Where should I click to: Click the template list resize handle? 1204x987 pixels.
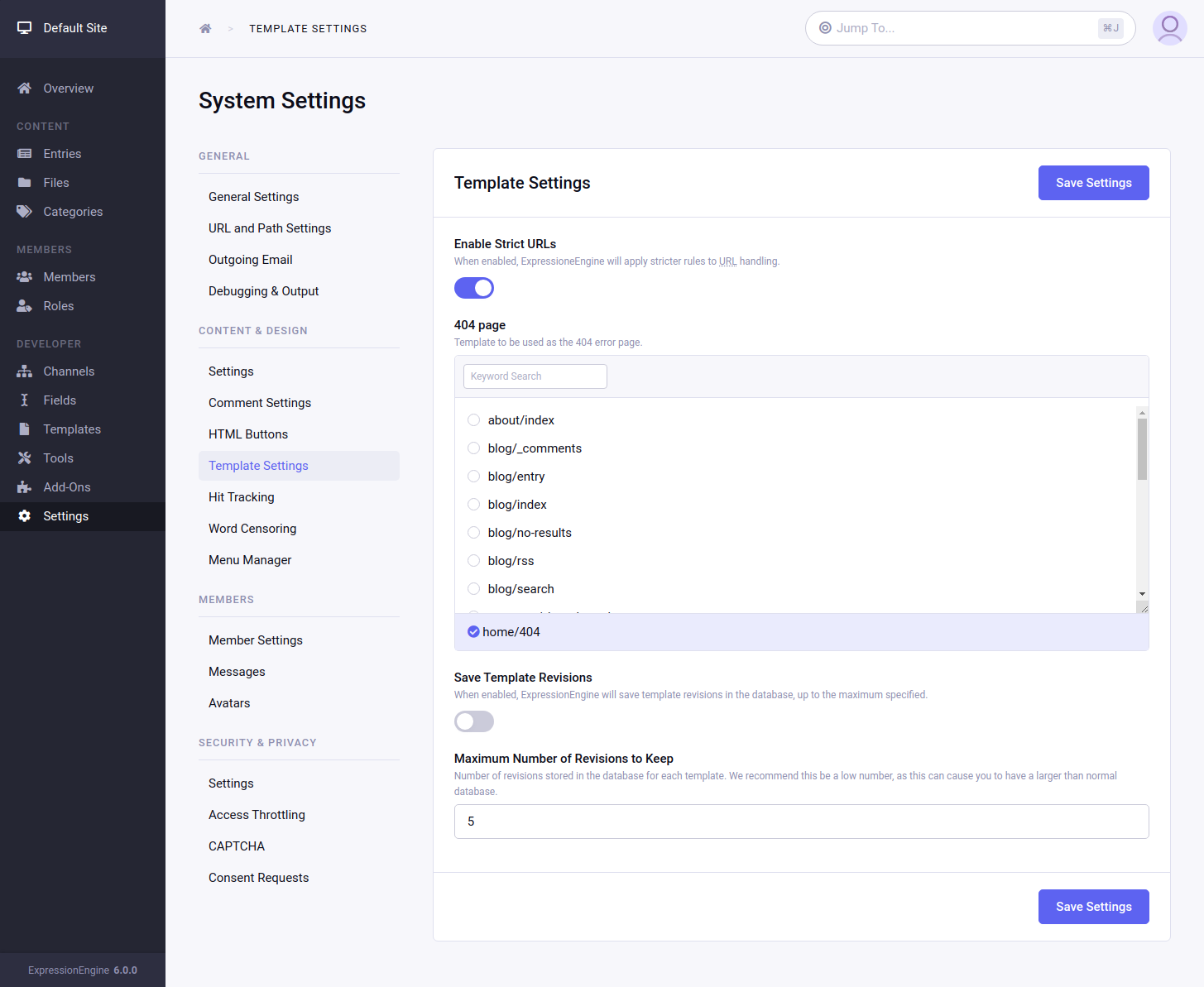click(x=1144, y=608)
